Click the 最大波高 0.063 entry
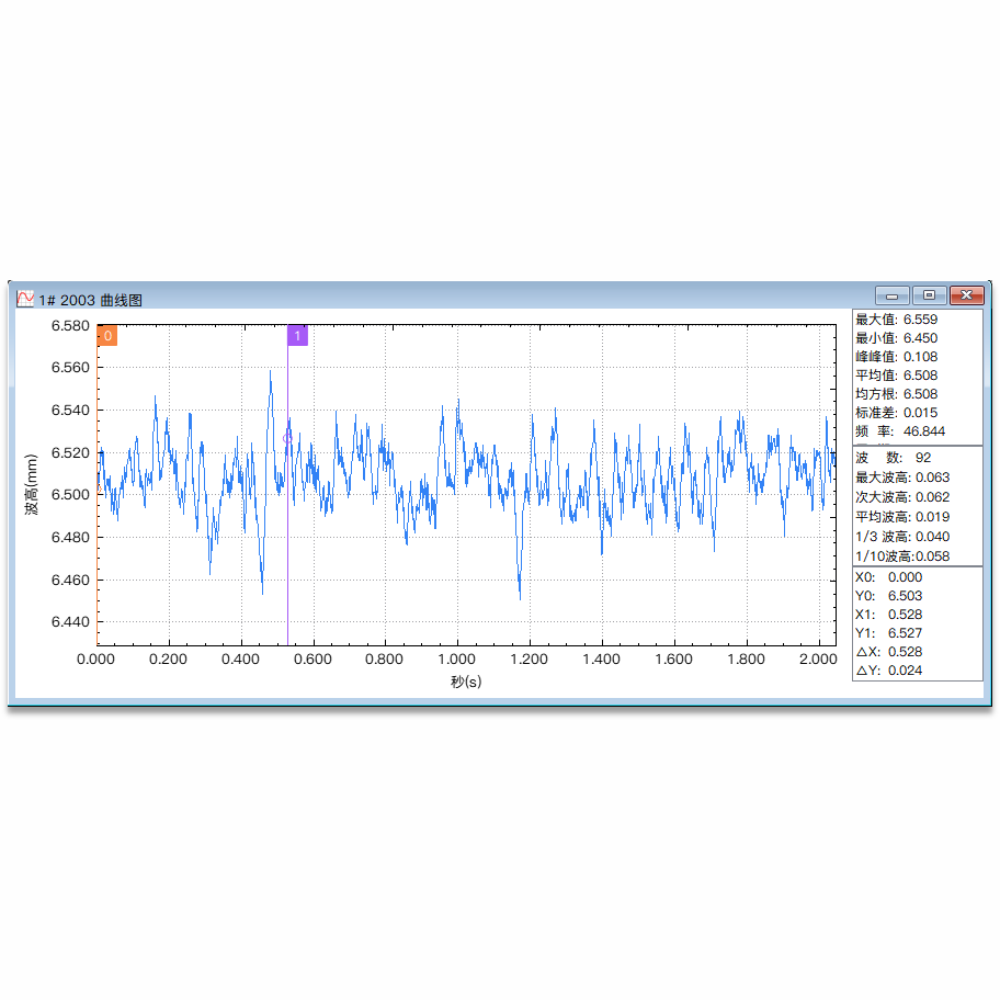 point(902,478)
